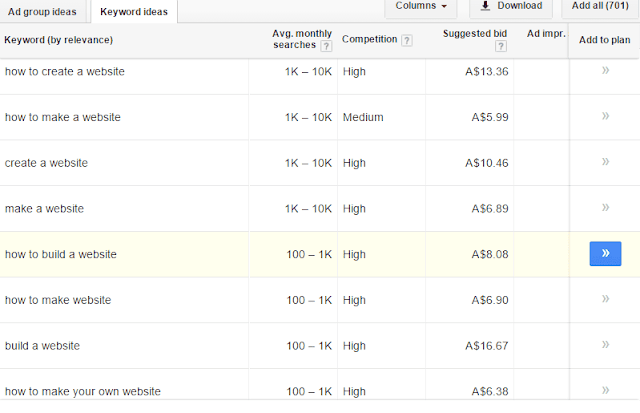Click suggested bid A$5.99
Screen dimensions: 640x413
490,117
